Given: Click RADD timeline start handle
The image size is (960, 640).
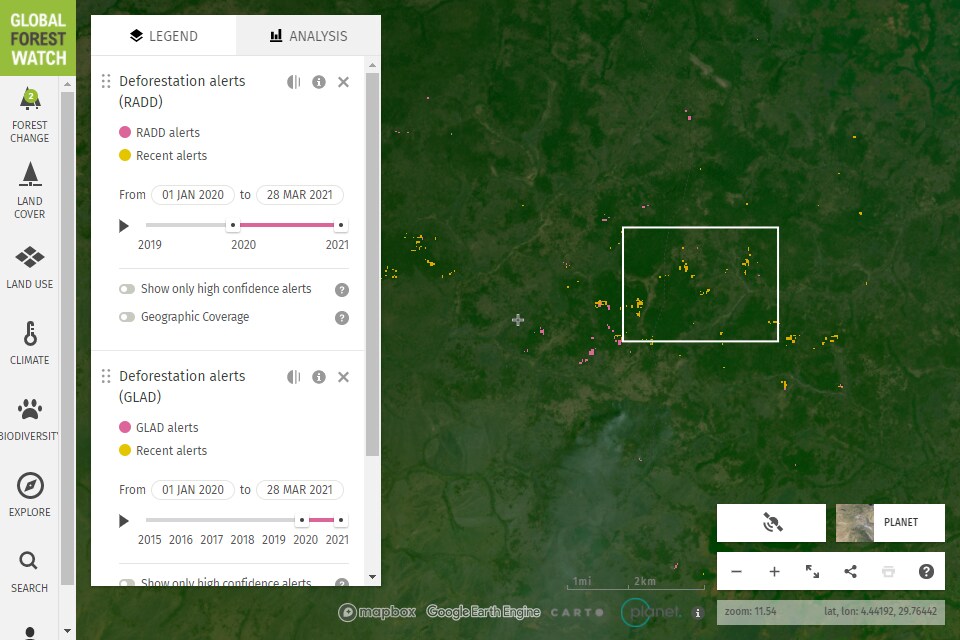Looking at the screenshot, I should 233,225.
